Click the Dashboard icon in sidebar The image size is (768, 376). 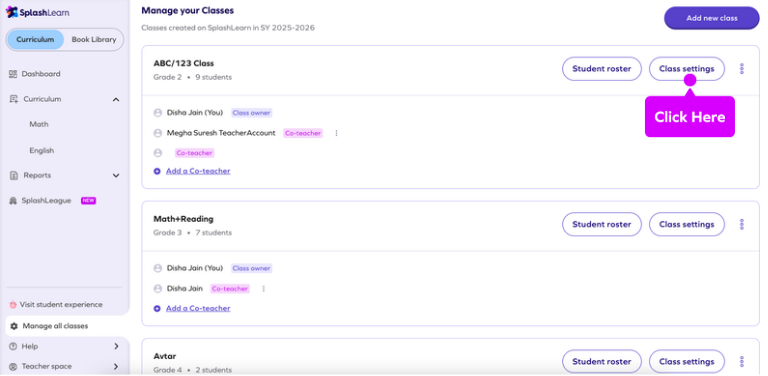point(13,74)
